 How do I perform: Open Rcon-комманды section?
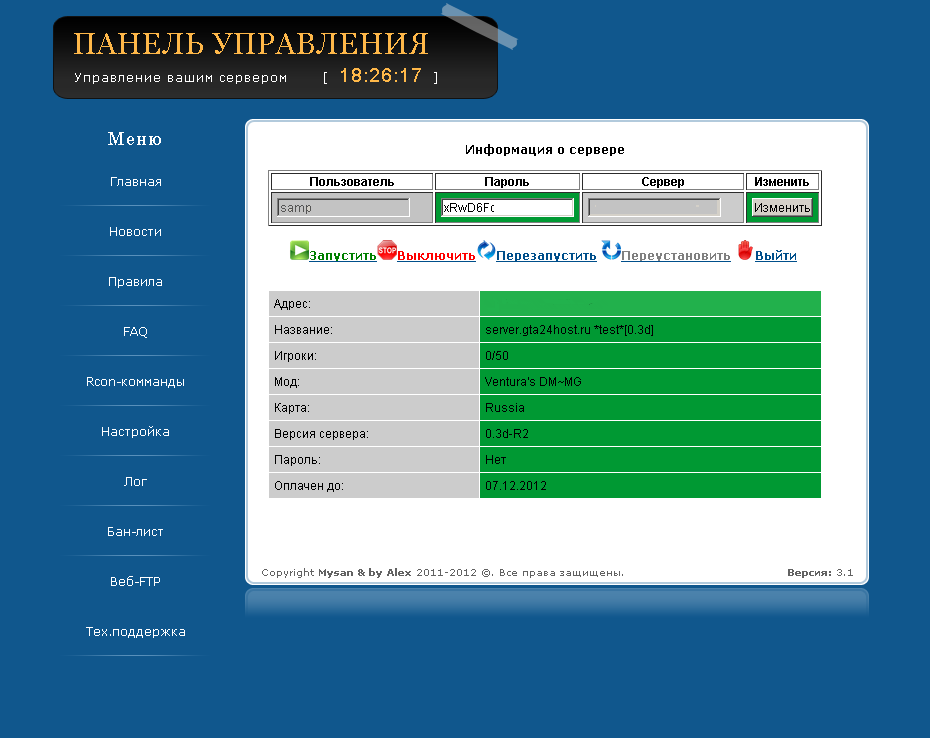pos(135,381)
